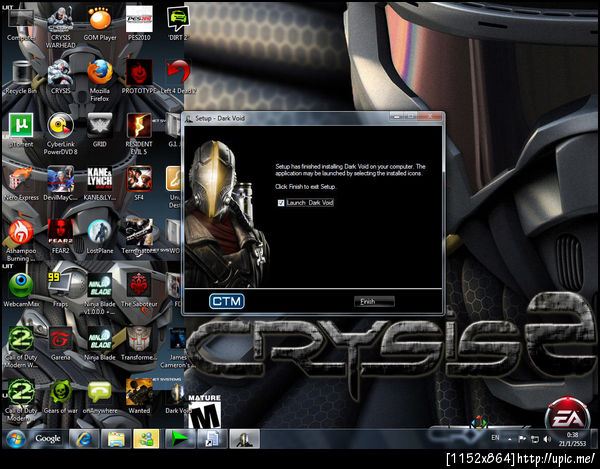Select the Recycle Bin icon
Viewport: 600px width, 469px height.
click(21, 78)
